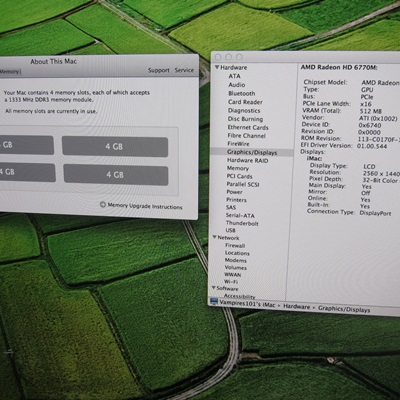Click Vampires101's iMac in path bar

click(248, 304)
